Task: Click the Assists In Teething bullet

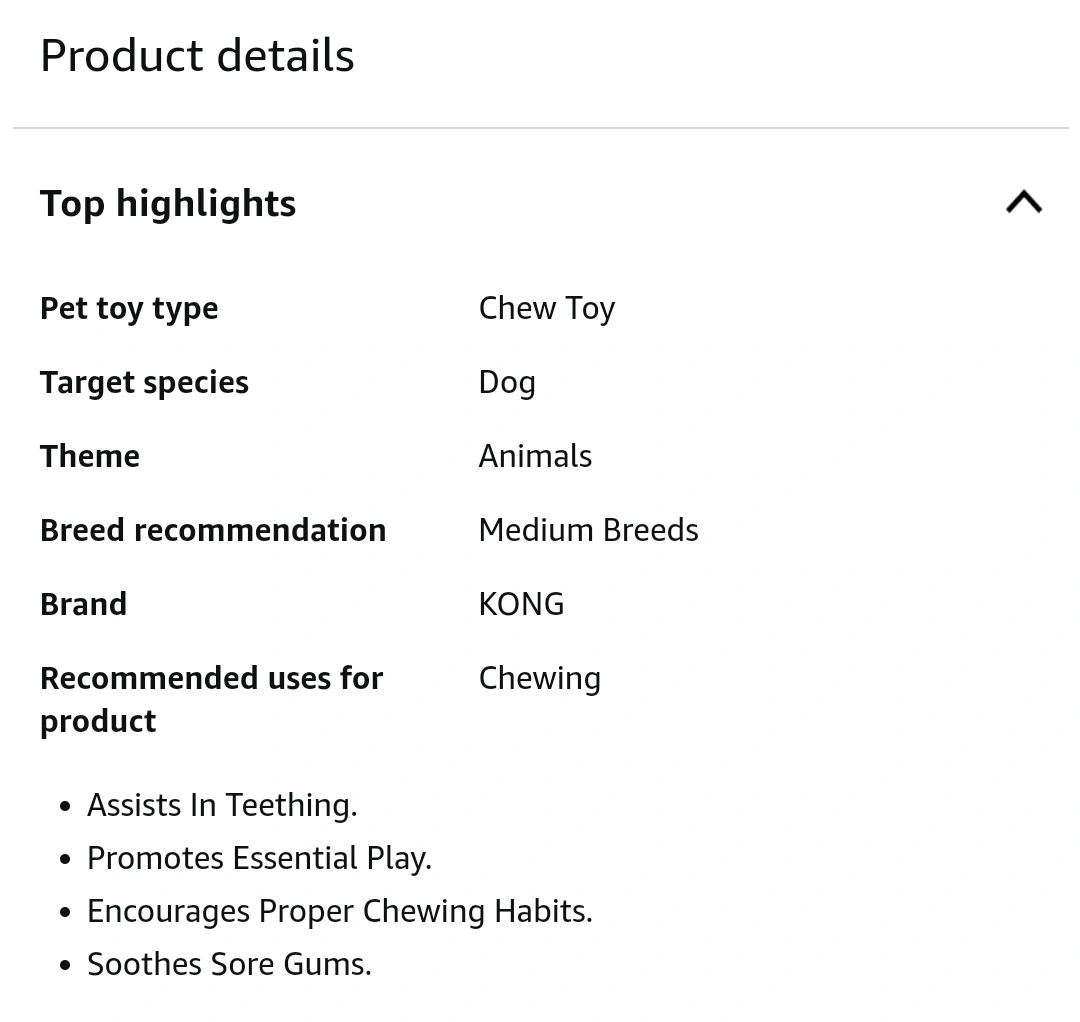Action: 222,805
